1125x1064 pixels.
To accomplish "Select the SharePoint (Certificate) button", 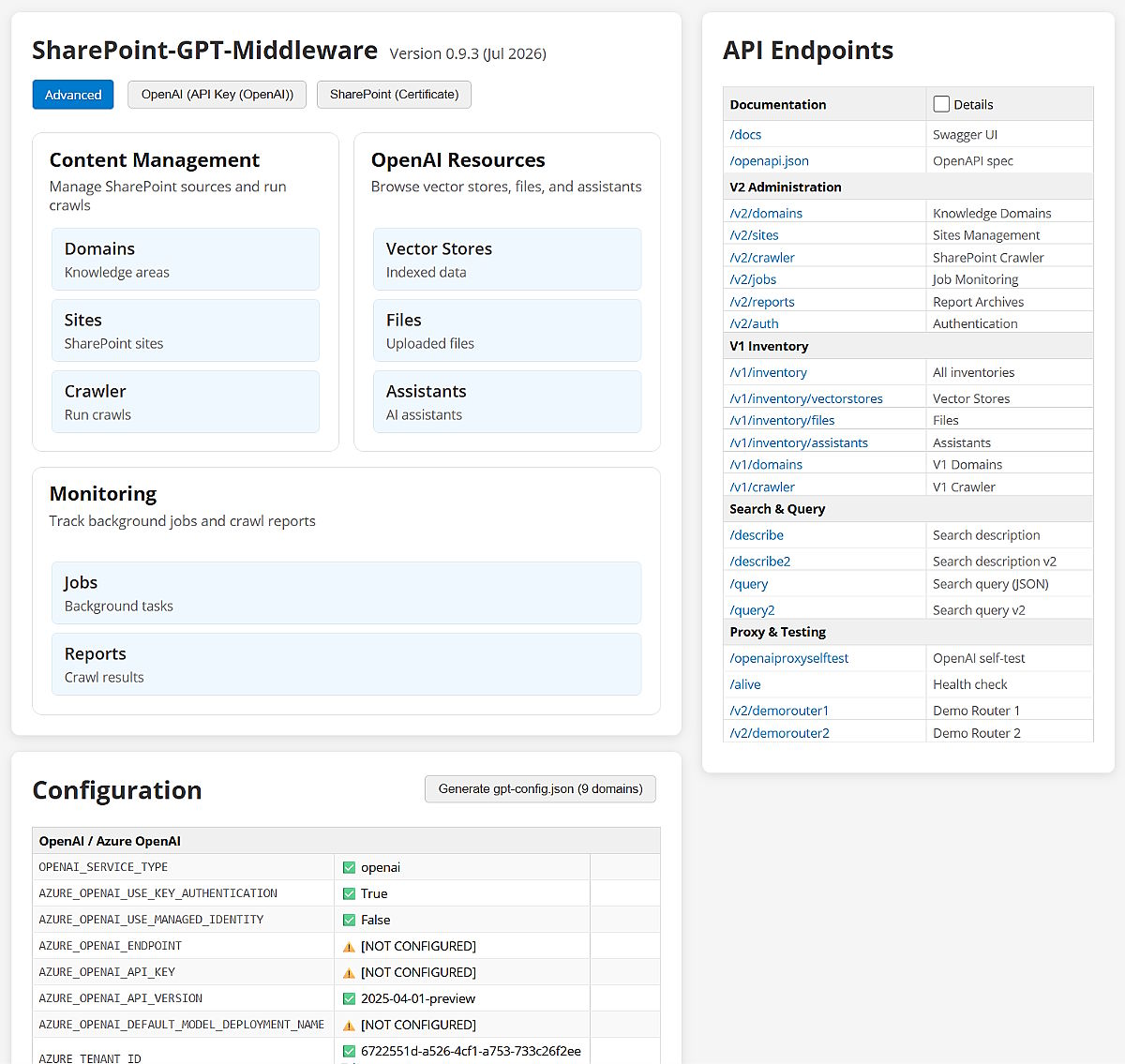I will [x=394, y=95].
